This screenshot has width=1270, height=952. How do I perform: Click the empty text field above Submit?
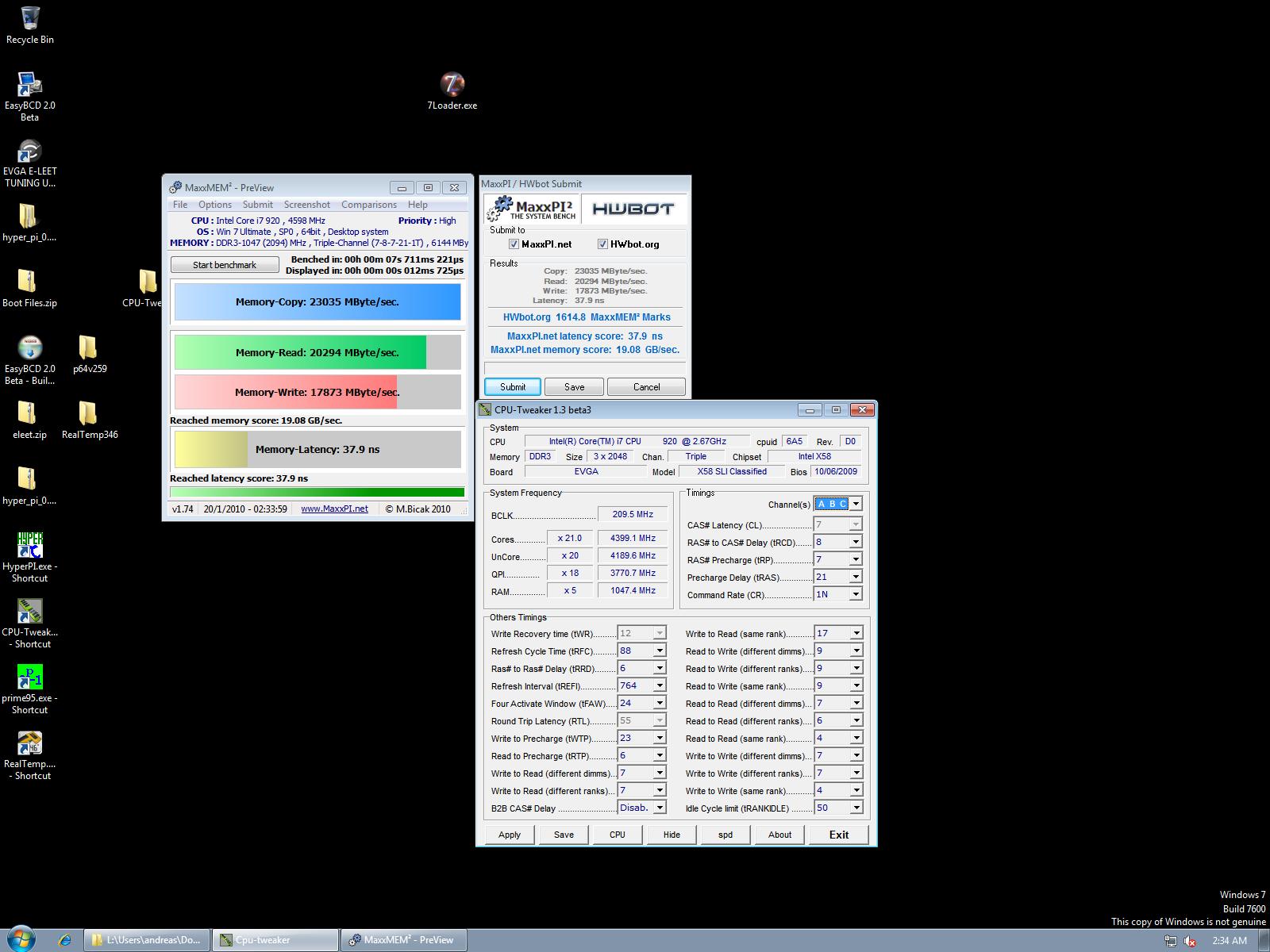pos(585,369)
